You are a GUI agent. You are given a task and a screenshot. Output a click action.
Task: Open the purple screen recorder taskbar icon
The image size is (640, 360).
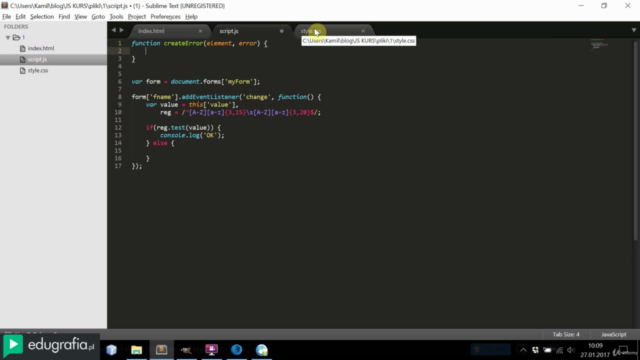(211, 350)
